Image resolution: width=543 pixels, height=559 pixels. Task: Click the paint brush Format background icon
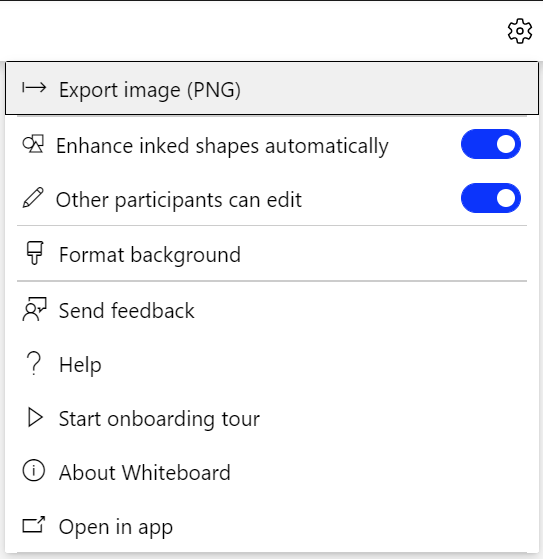(35, 253)
